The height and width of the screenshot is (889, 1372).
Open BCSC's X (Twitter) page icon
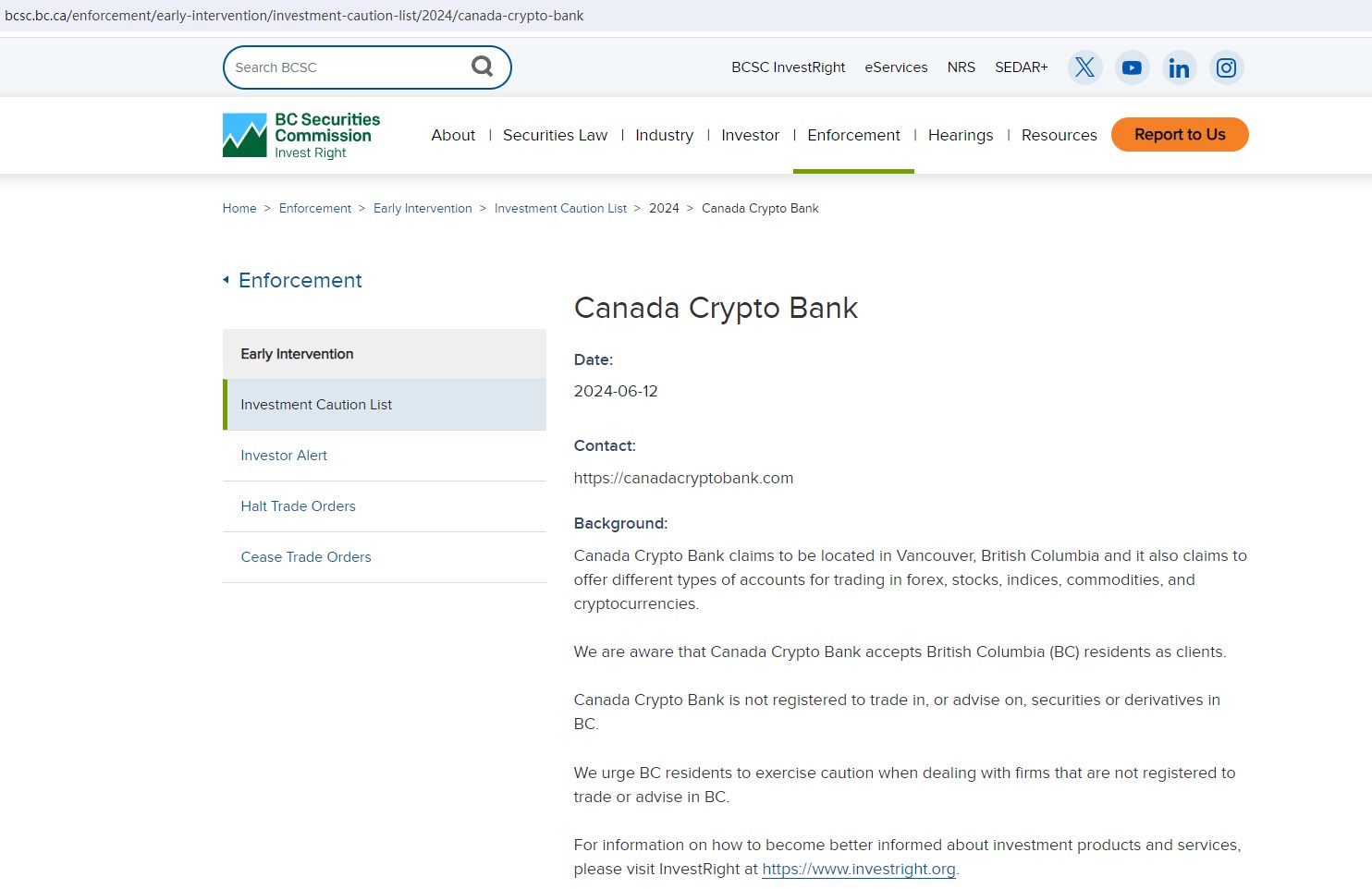[x=1085, y=67]
